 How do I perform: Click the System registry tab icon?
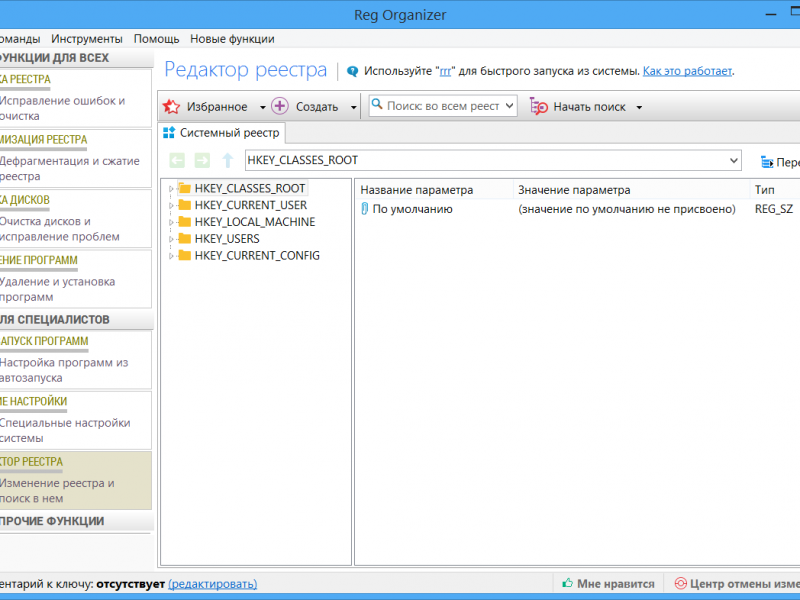point(169,133)
